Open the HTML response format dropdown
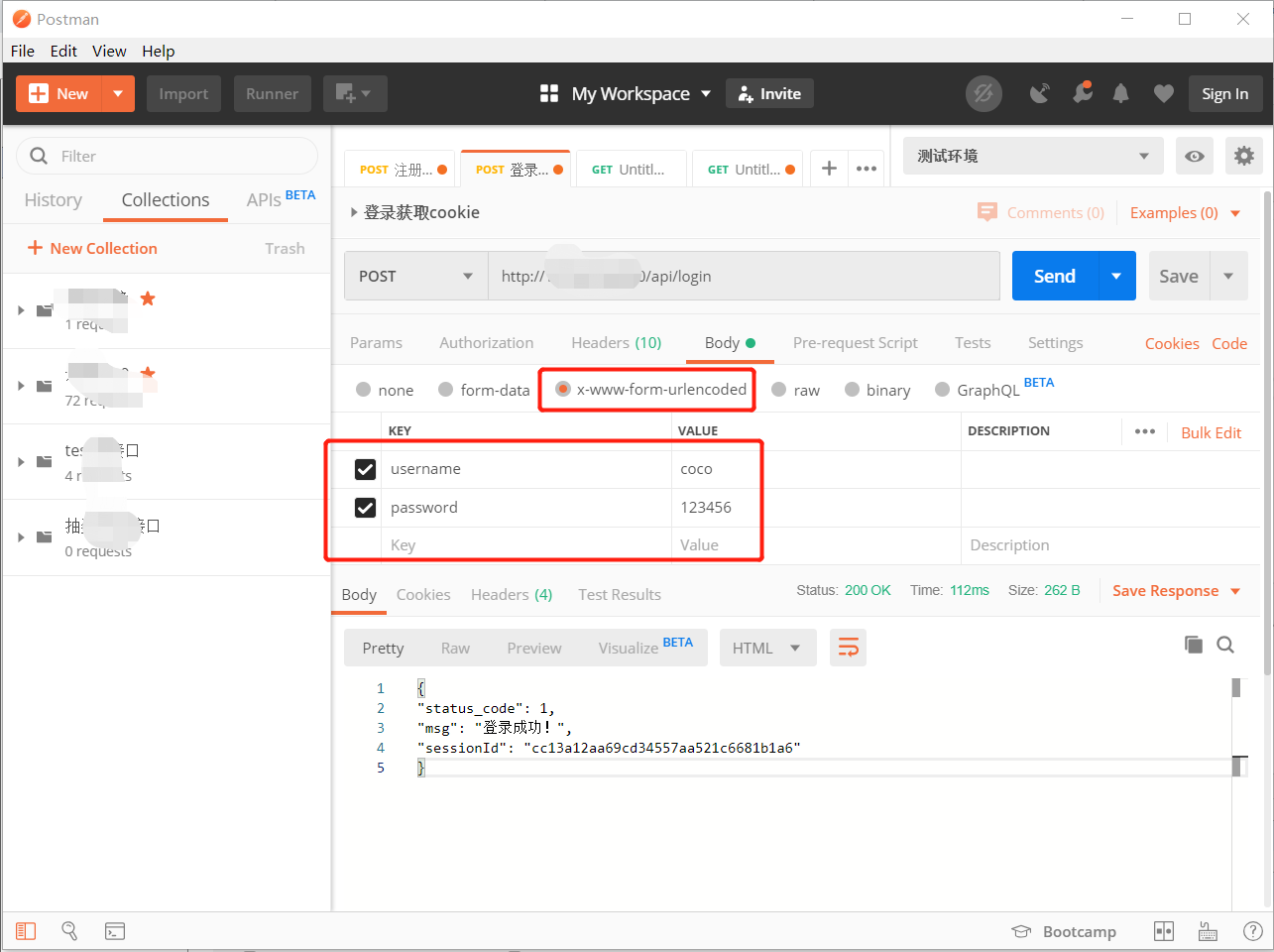The height and width of the screenshot is (952, 1274). pyautogui.click(x=767, y=647)
